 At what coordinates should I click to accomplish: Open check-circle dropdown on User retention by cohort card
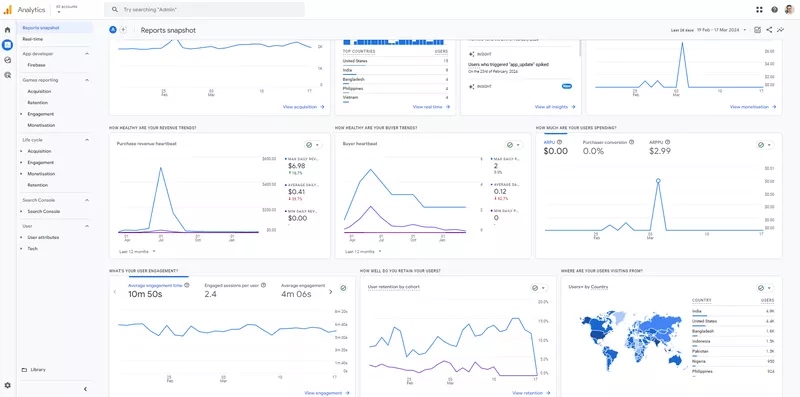point(539,288)
